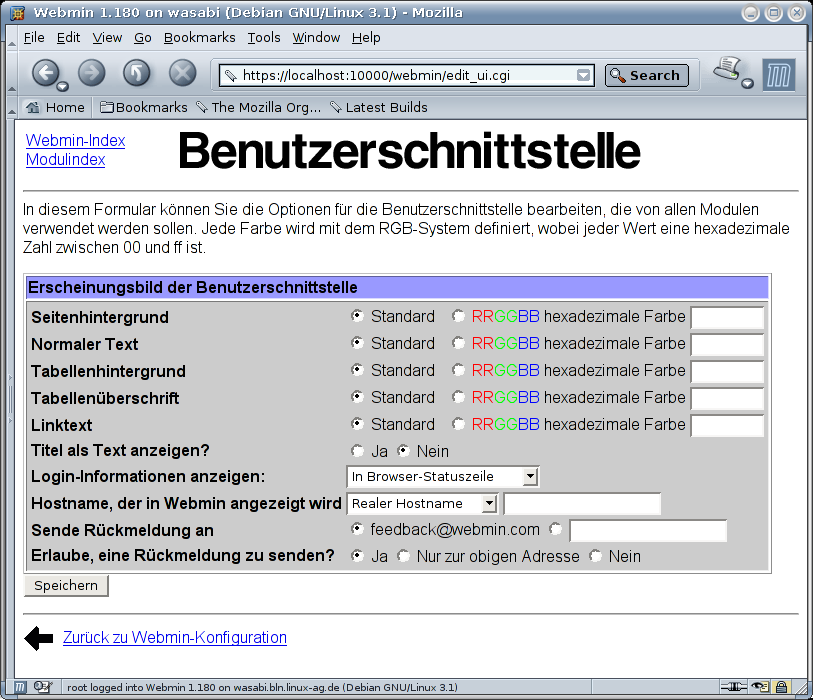Select RRGGBB radio button for Seitenhintergrund
813x700 pixels.
458,316
